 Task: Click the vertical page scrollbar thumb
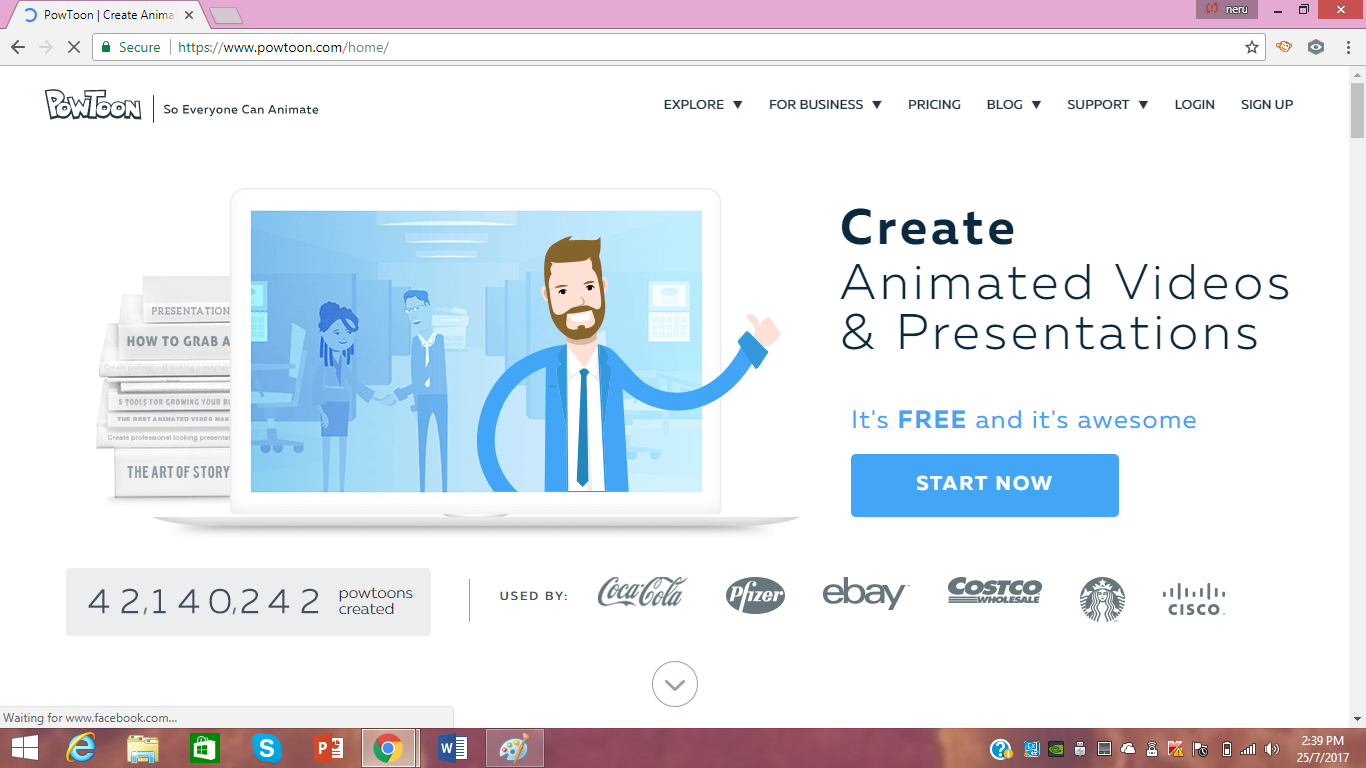(1357, 112)
